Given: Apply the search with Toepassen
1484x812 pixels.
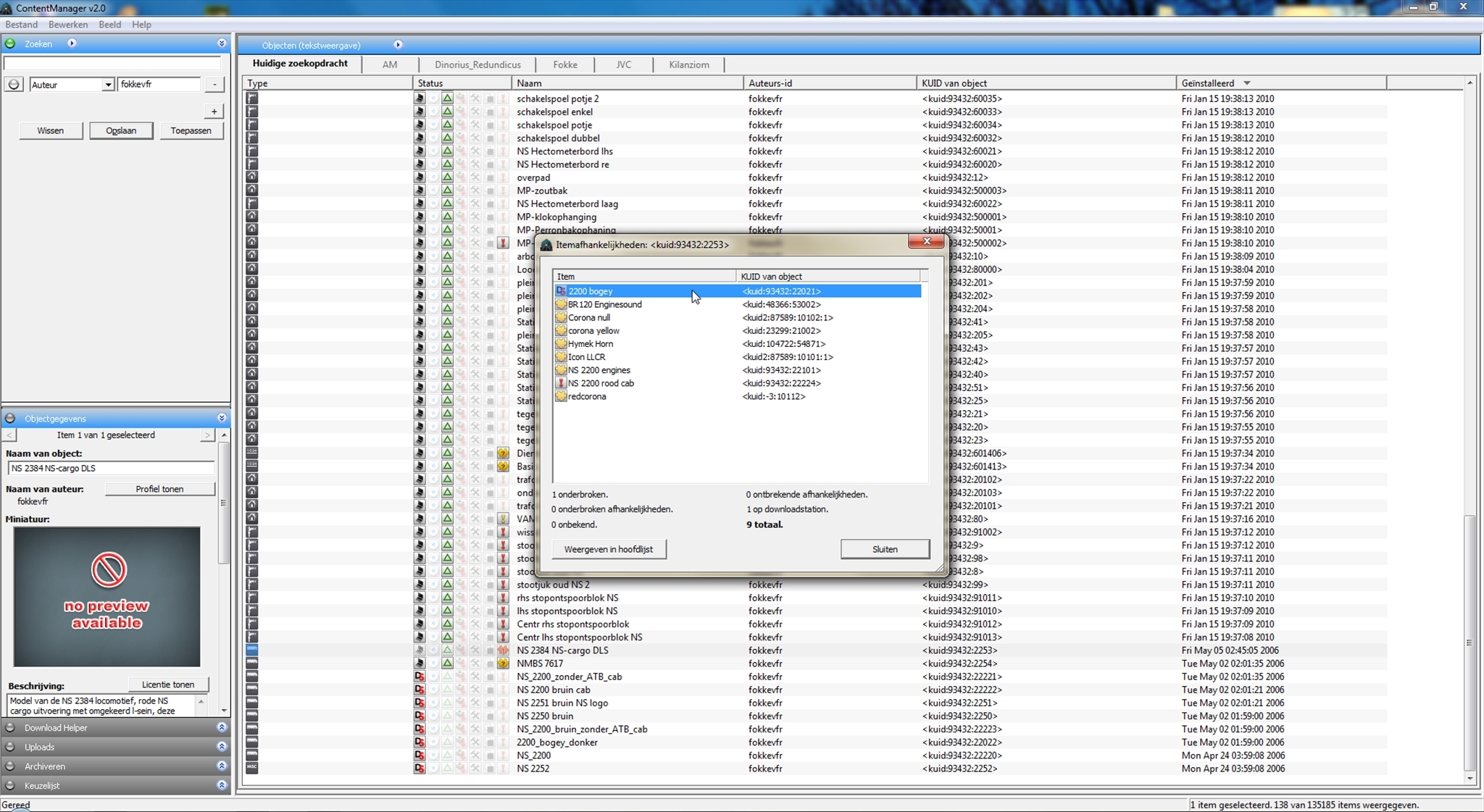Looking at the screenshot, I should click(x=191, y=131).
